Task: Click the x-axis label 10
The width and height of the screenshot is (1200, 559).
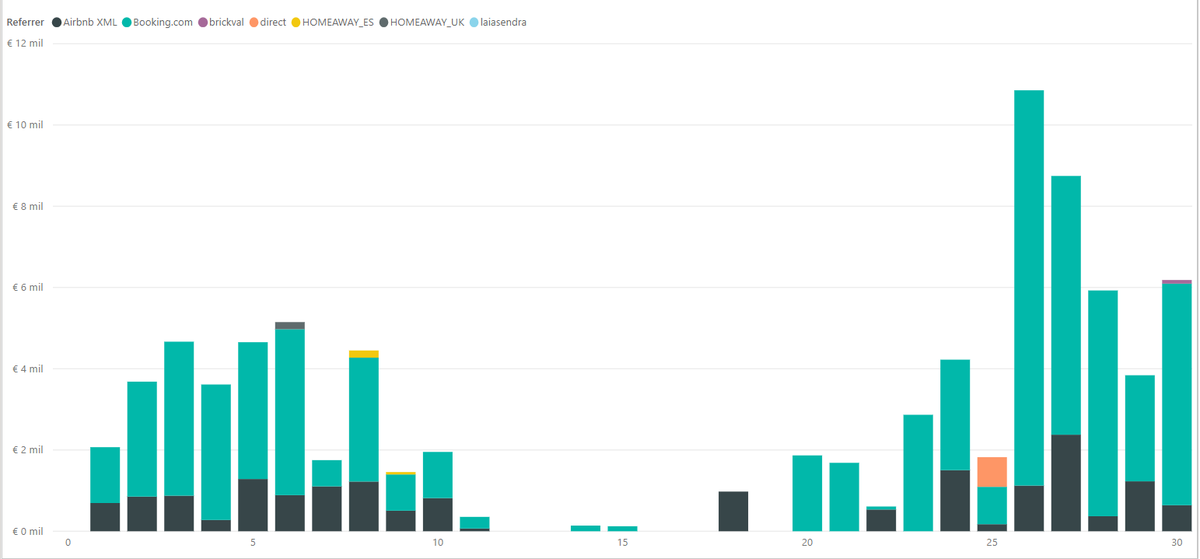Action: click(437, 543)
